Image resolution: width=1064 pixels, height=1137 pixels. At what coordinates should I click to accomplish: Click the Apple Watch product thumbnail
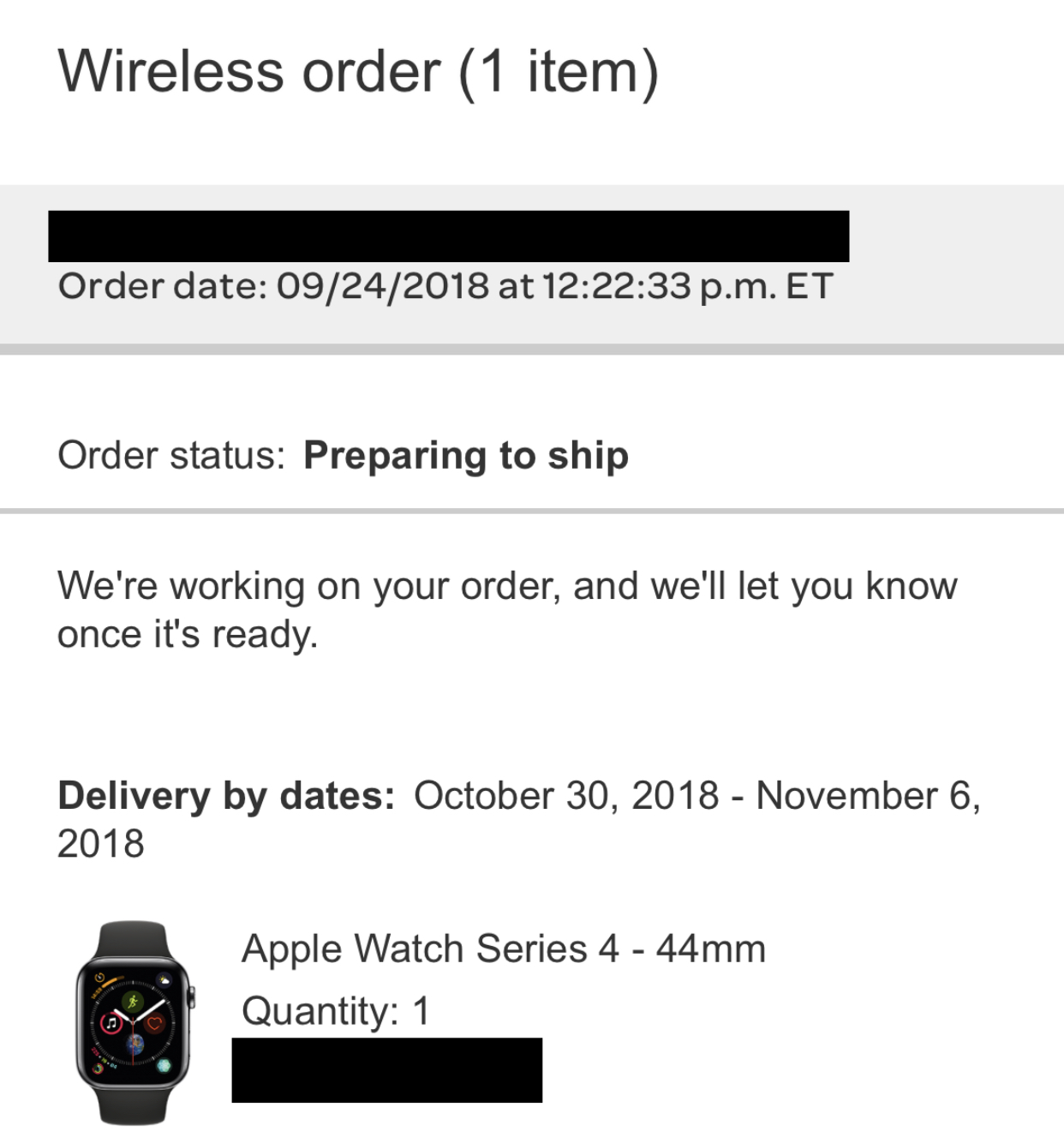coord(134,1022)
